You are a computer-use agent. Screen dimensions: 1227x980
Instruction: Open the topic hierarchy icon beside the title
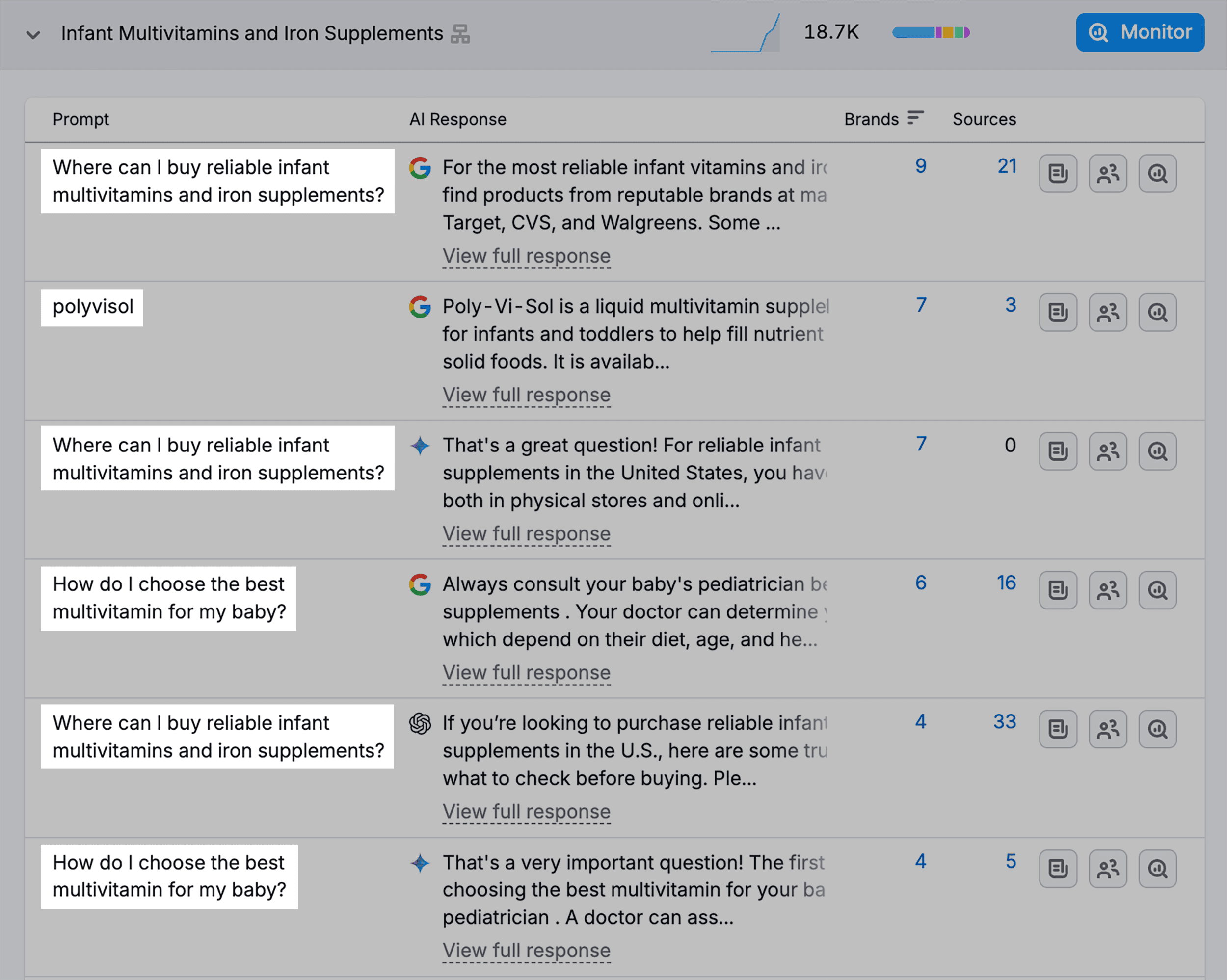tap(461, 33)
